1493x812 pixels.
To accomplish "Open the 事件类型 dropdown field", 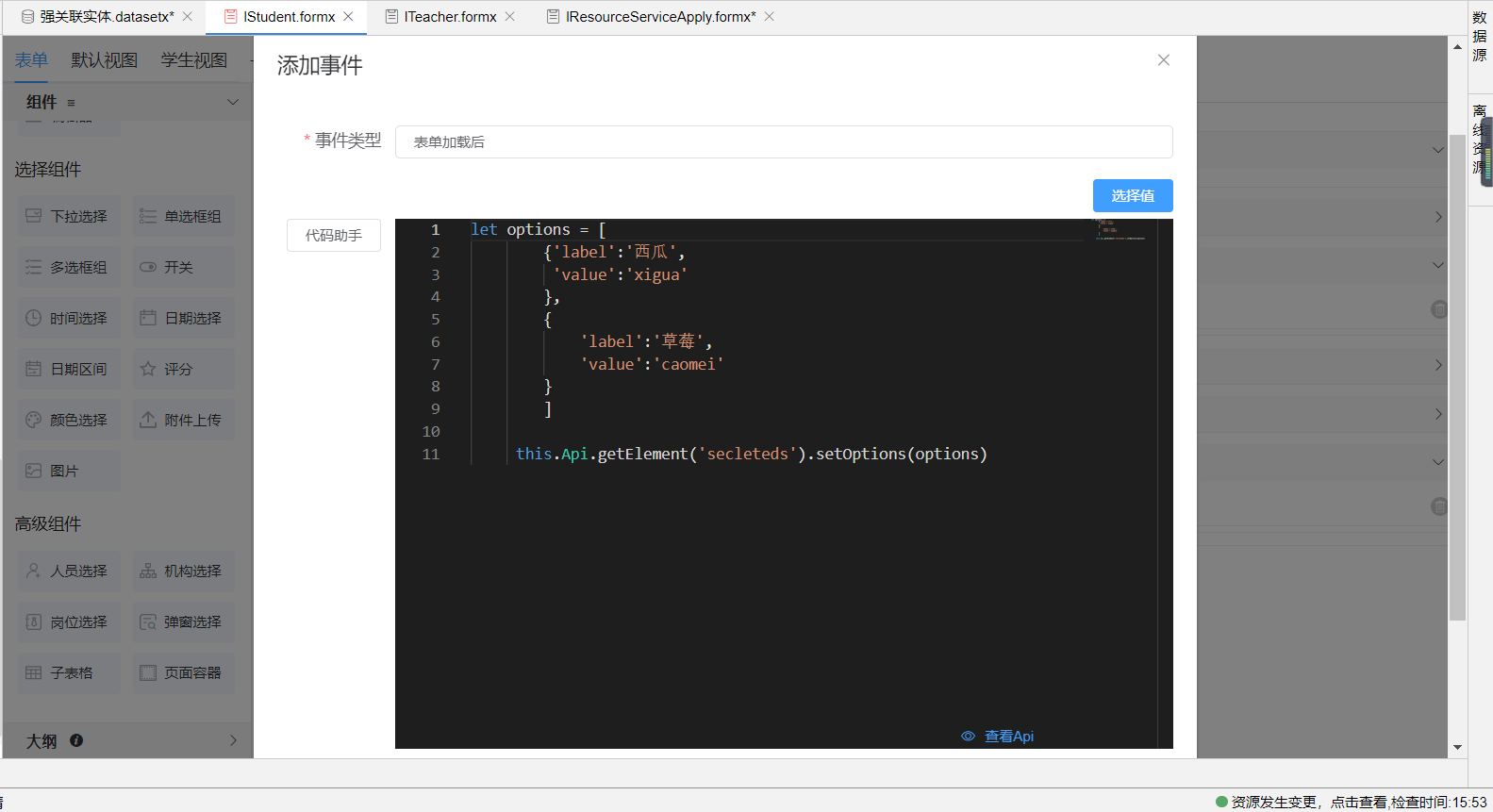I will tap(783, 141).
